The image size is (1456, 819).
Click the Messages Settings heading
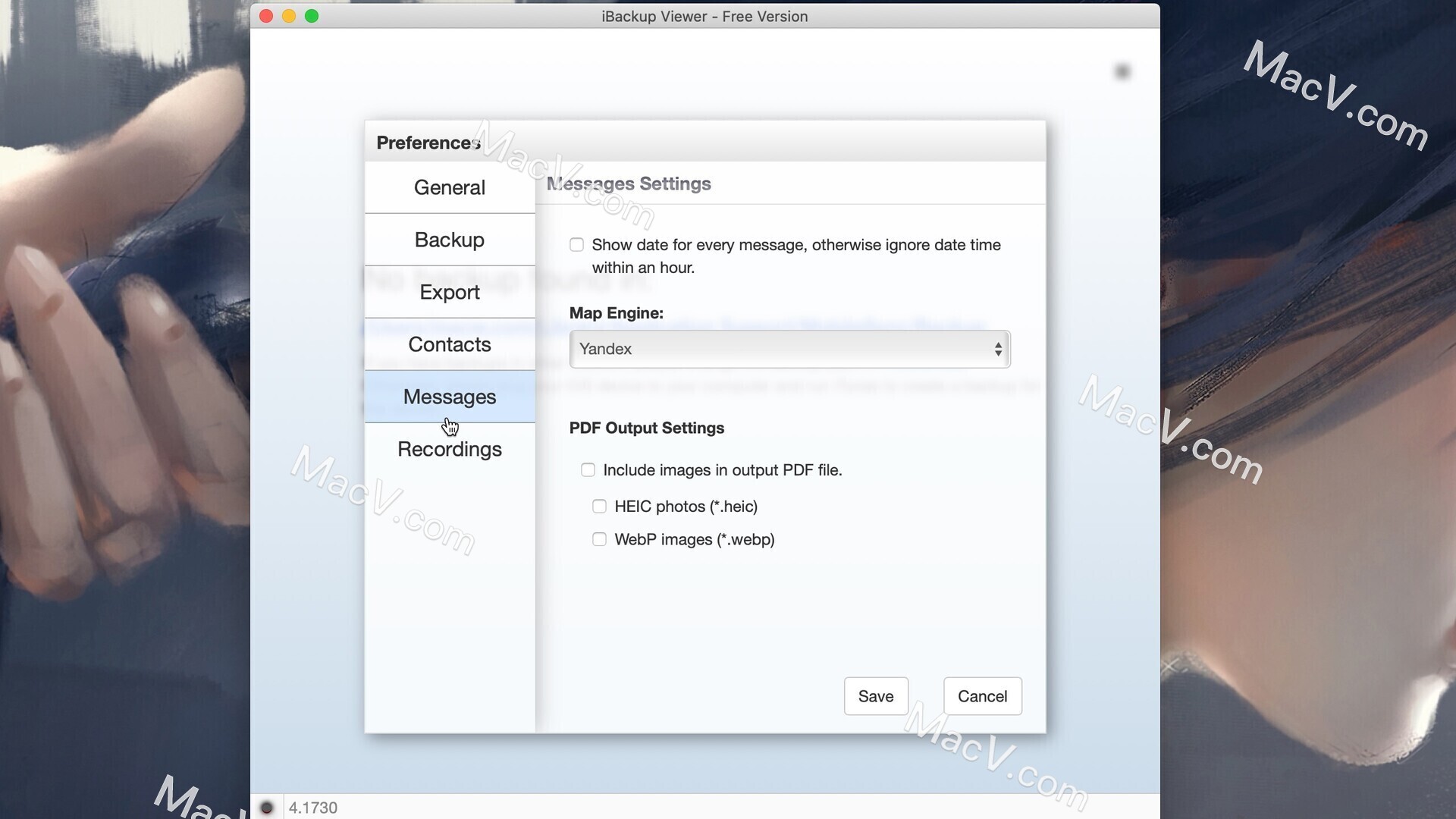[x=629, y=184]
